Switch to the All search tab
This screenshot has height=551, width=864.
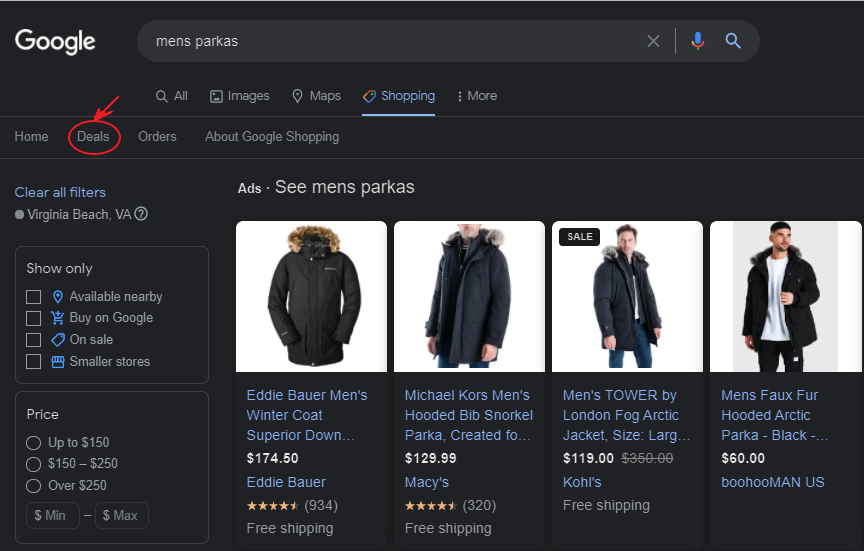pyautogui.click(x=171, y=96)
